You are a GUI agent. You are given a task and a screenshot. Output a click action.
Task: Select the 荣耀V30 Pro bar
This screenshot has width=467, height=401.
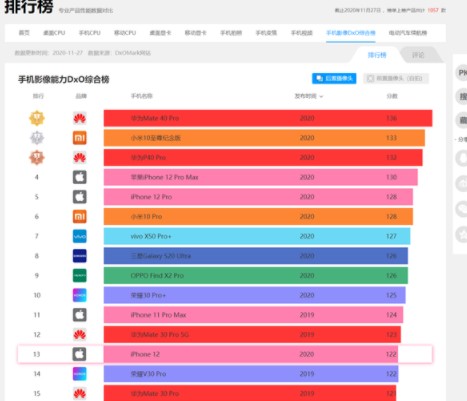251,374
